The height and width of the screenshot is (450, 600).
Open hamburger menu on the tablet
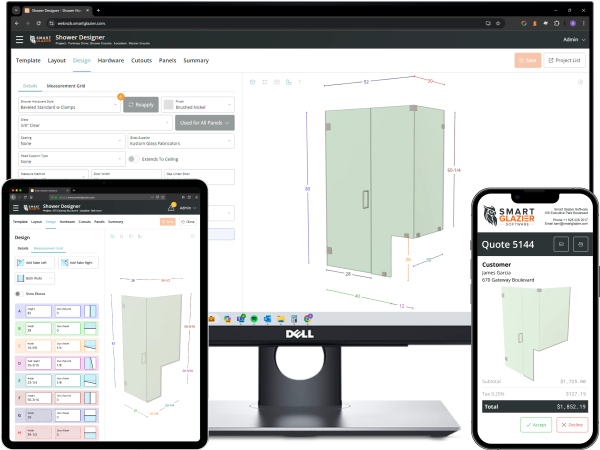pos(16,208)
